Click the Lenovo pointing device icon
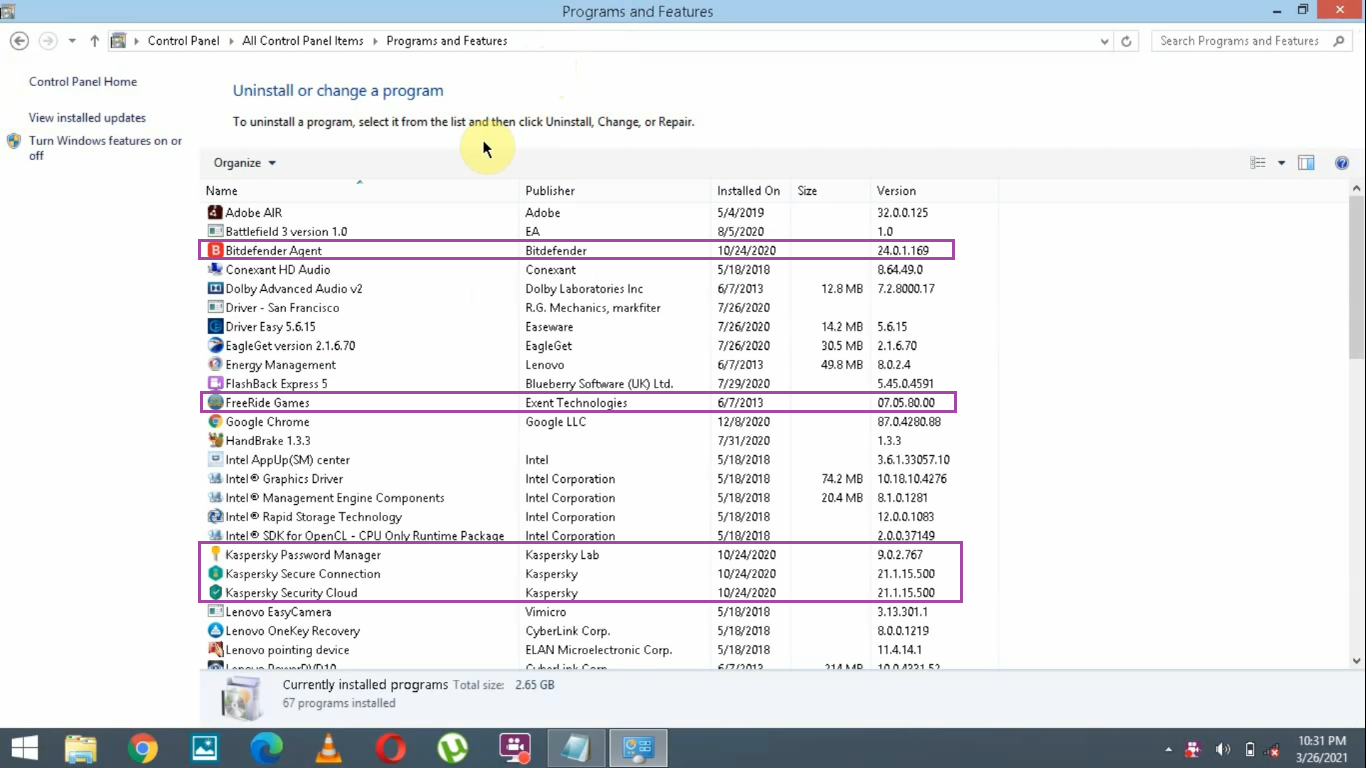The width and height of the screenshot is (1366, 768). 215,650
